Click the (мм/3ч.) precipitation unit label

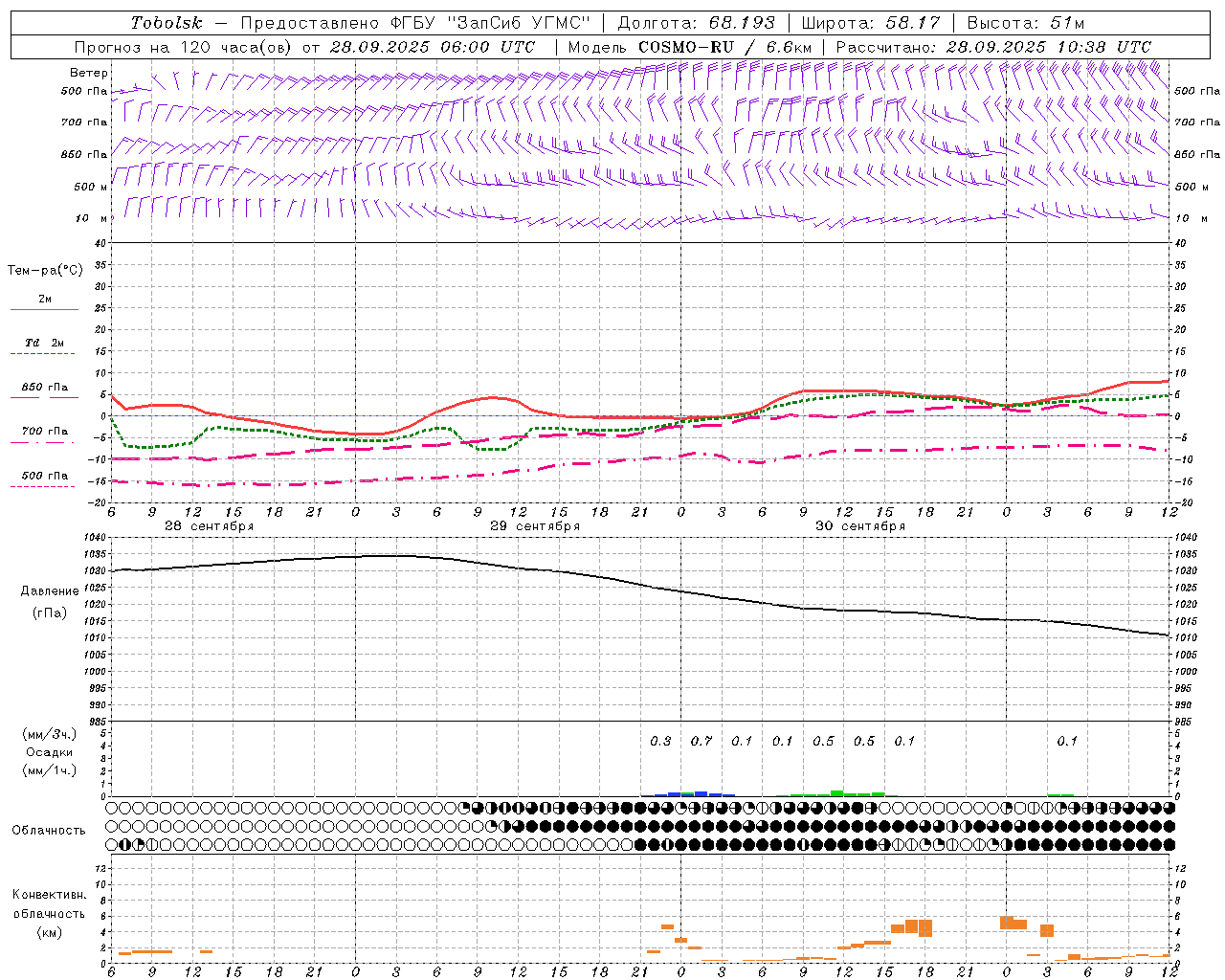49,734
